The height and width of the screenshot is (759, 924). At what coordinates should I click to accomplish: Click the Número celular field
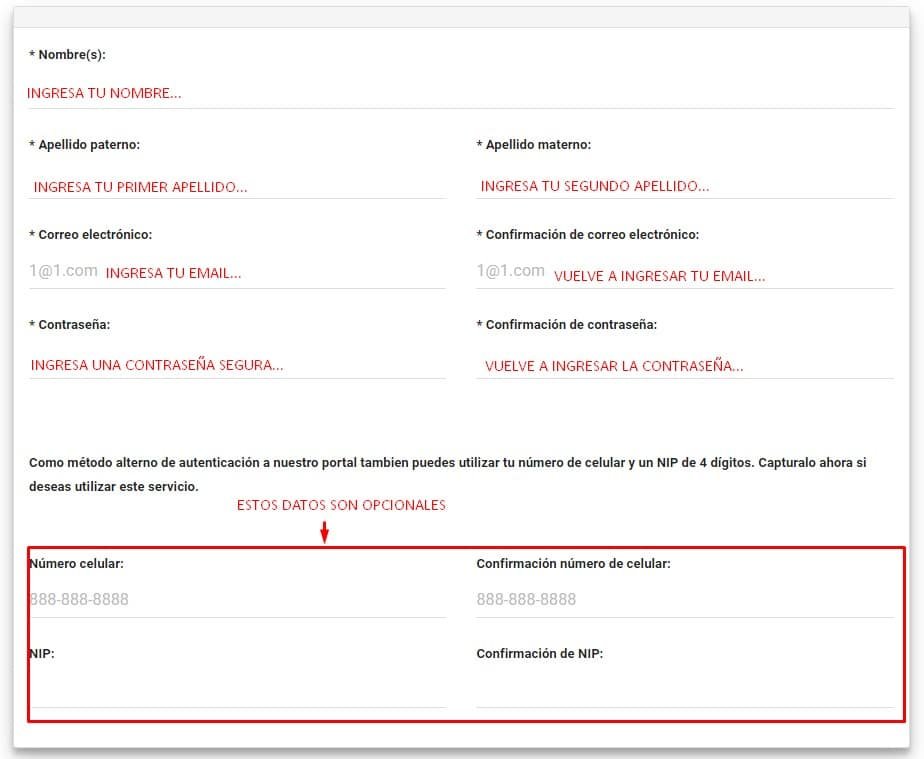coord(237,602)
